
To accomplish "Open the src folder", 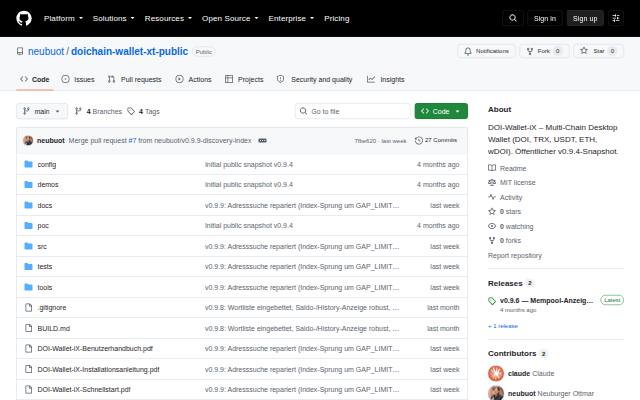I will (x=42, y=247).
